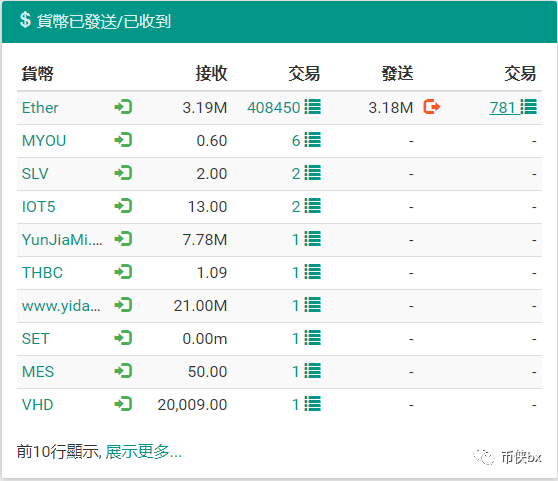The image size is (558, 481).
Task: Click the receive arrow icon in Ether row
Action: point(123,107)
